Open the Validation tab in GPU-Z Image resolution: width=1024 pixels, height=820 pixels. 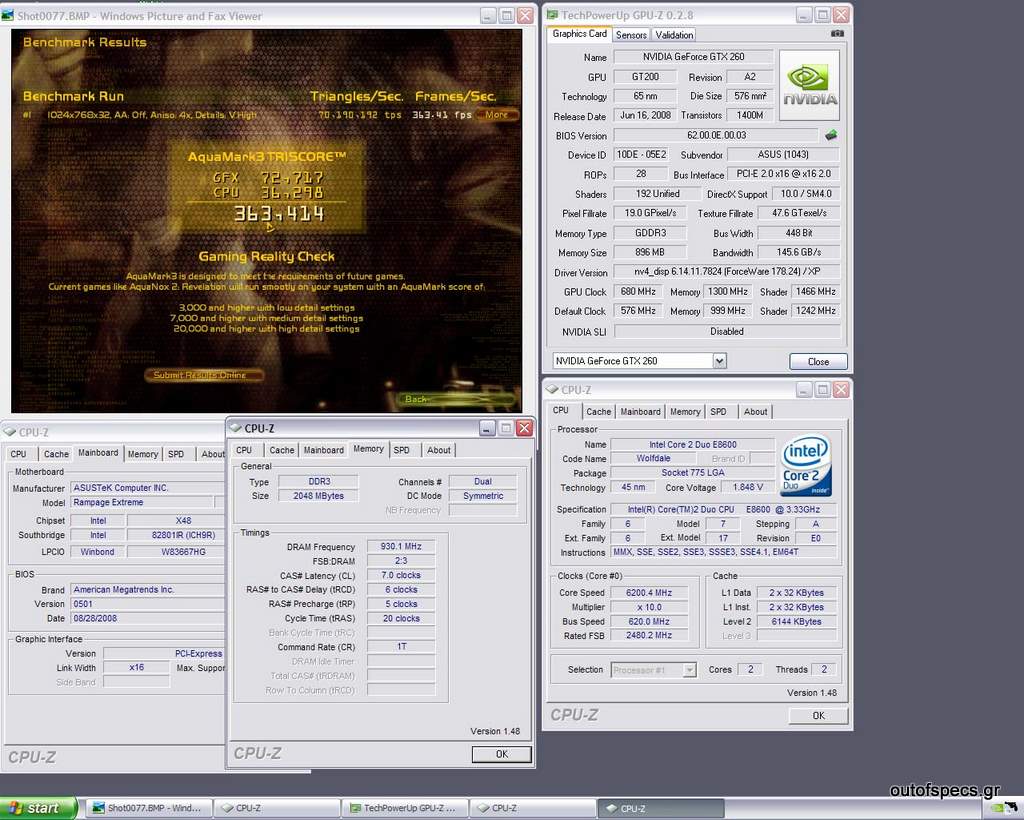[x=674, y=35]
